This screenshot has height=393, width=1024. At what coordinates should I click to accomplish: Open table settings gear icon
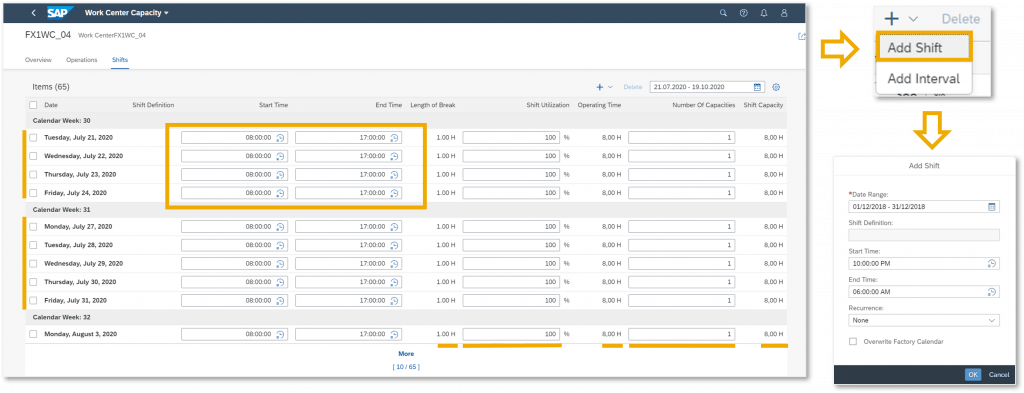776,87
